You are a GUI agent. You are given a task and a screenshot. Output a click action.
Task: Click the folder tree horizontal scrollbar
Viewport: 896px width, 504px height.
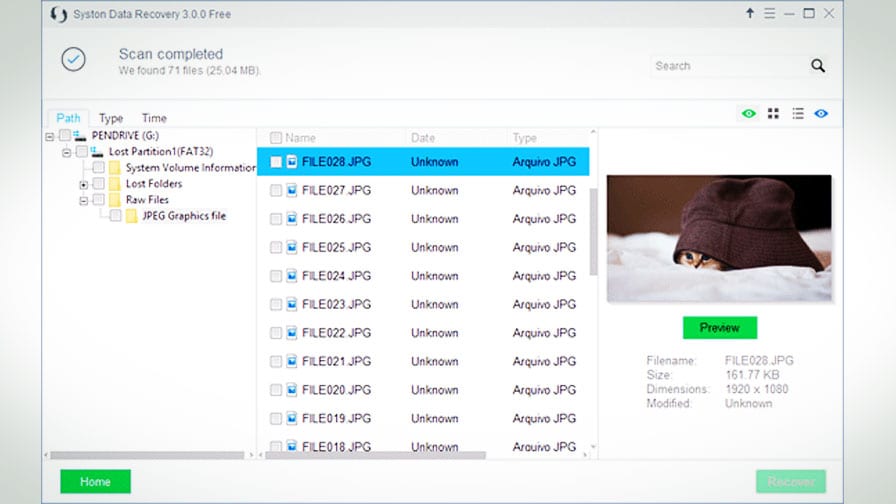click(147, 455)
